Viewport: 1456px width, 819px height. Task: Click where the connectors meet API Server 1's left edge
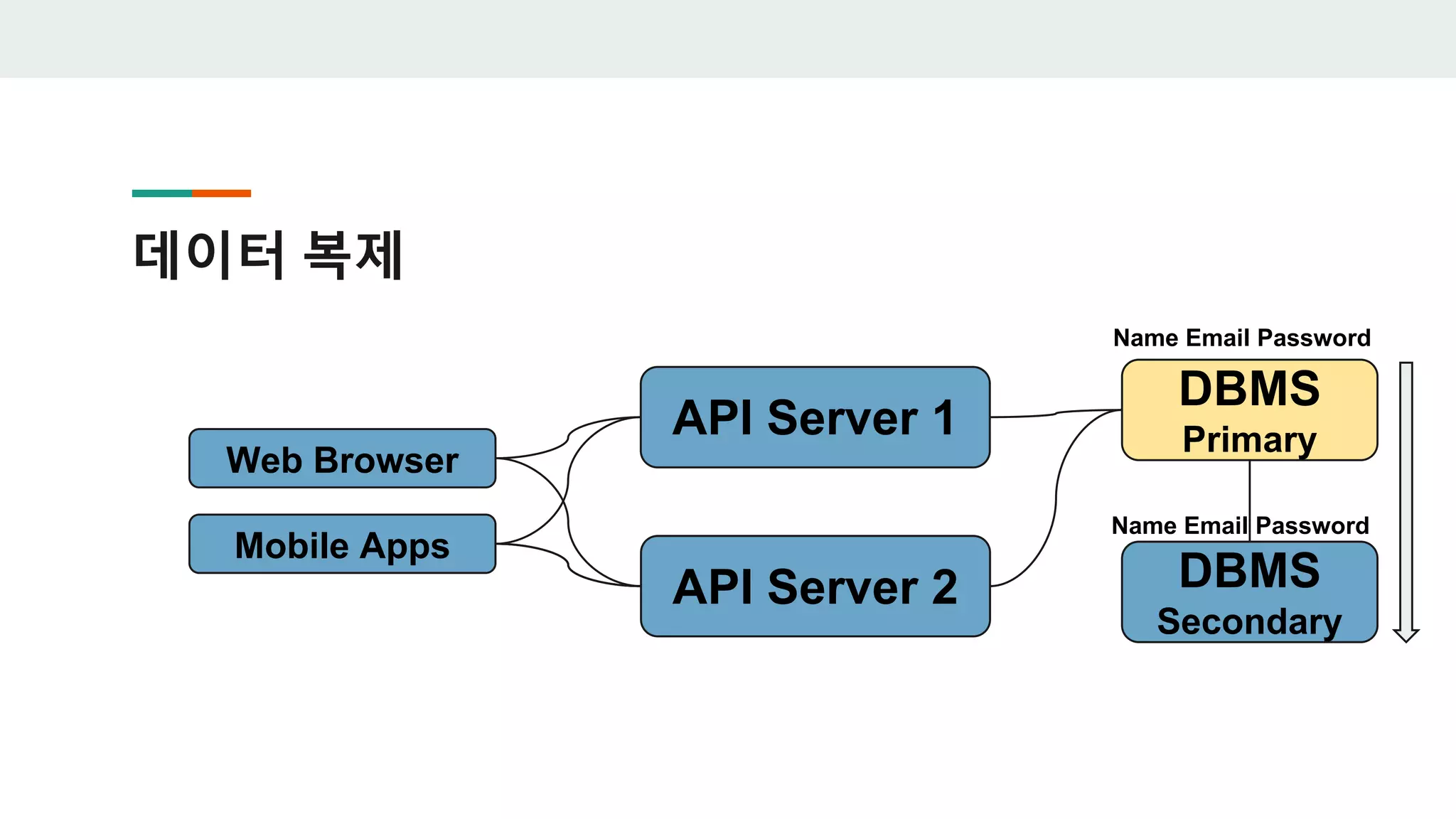click(x=638, y=417)
